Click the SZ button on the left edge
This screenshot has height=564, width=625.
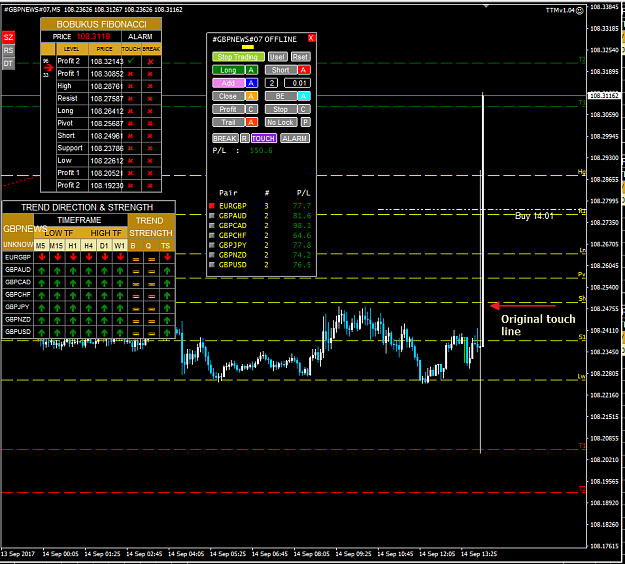tap(8, 37)
